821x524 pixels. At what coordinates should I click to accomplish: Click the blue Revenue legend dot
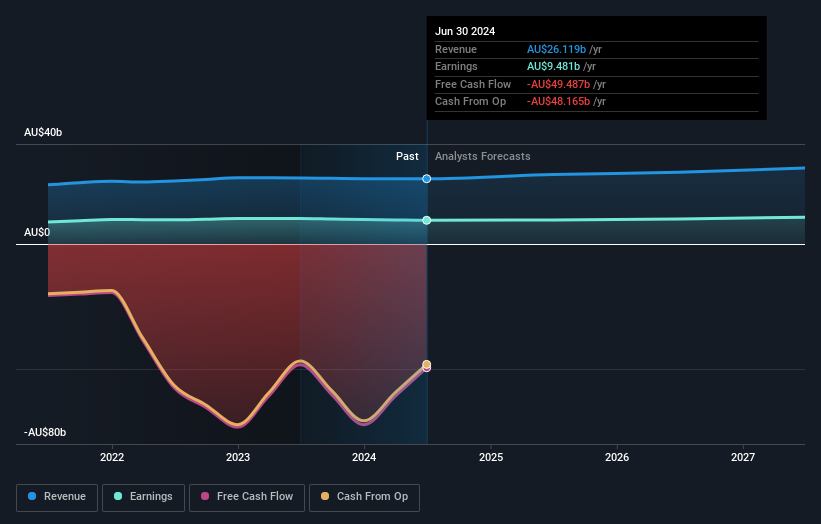tap(32, 496)
